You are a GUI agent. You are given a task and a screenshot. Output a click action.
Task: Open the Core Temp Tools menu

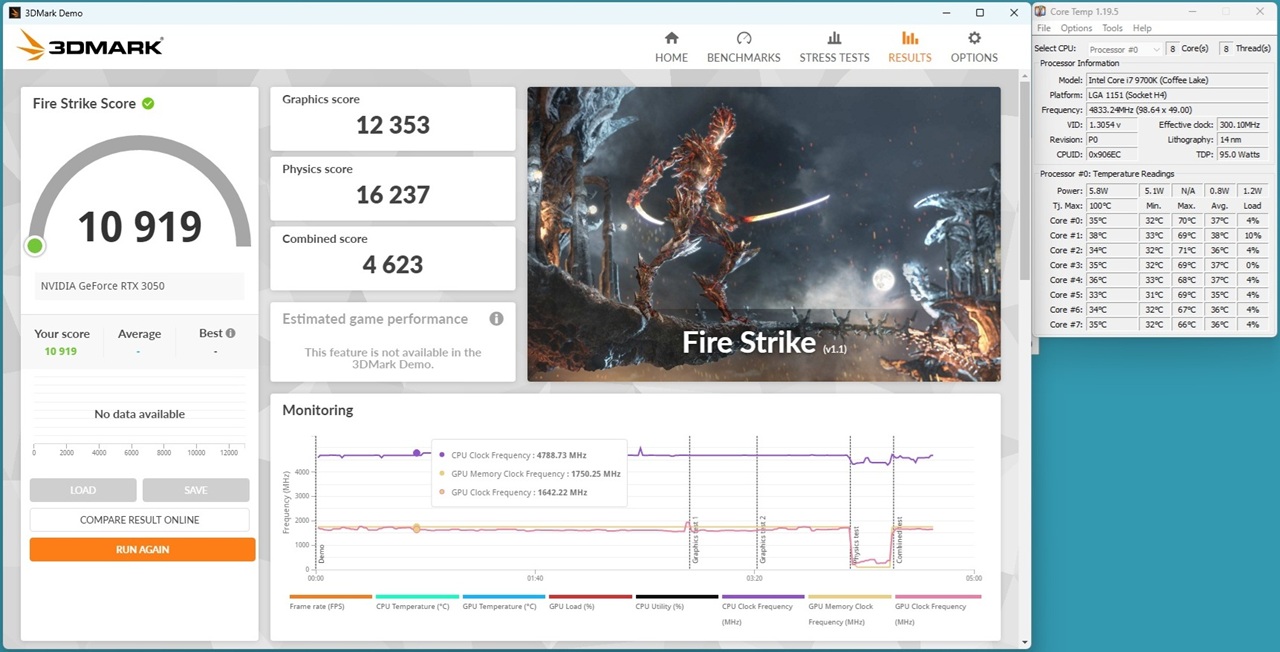click(1112, 28)
